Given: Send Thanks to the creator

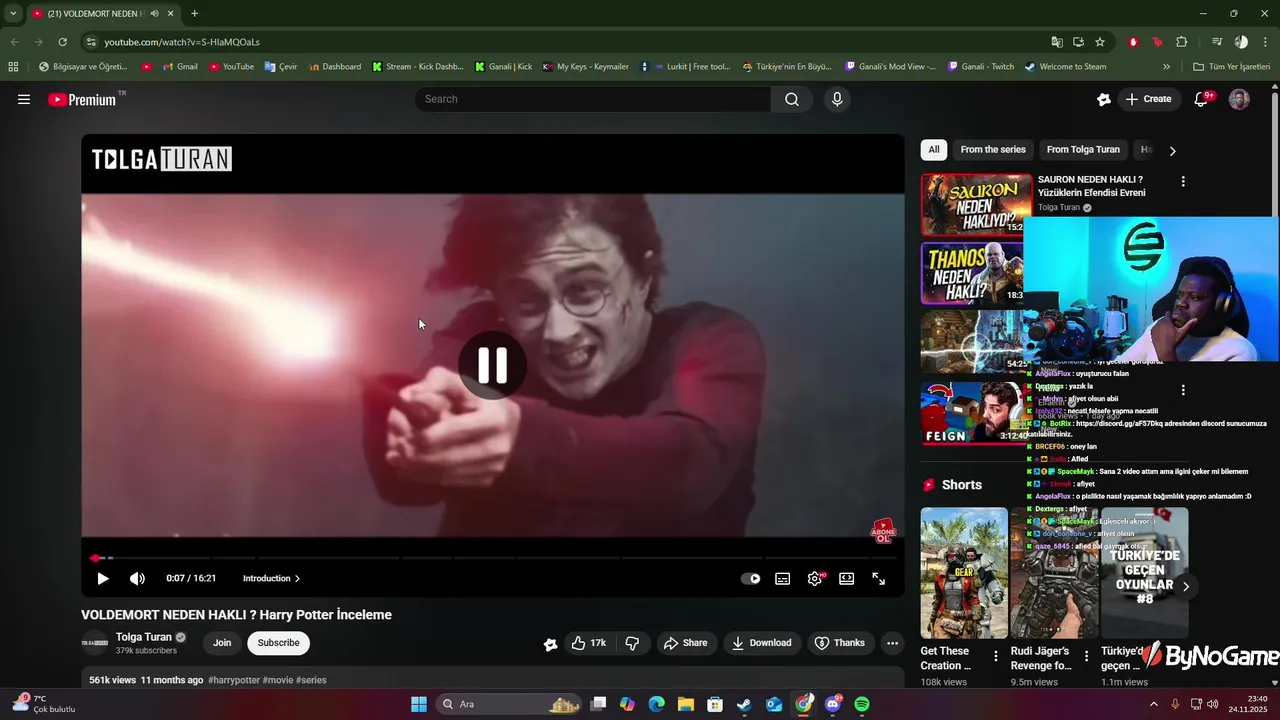Looking at the screenshot, I should pyautogui.click(x=840, y=643).
